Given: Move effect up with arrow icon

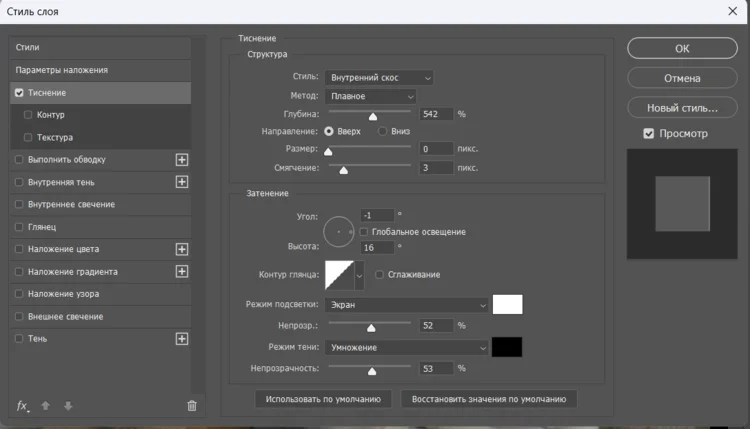Looking at the screenshot, I should 45,406.
